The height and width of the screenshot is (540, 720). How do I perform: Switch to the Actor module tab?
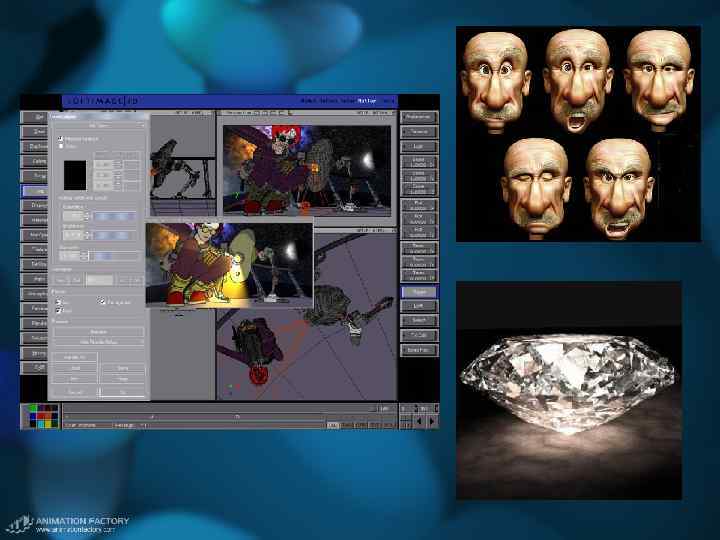click(x=347, y=101)
